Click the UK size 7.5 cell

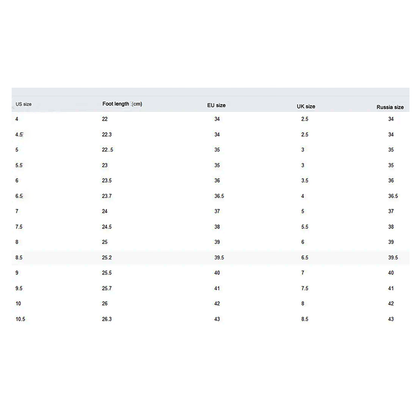point(305,288)
